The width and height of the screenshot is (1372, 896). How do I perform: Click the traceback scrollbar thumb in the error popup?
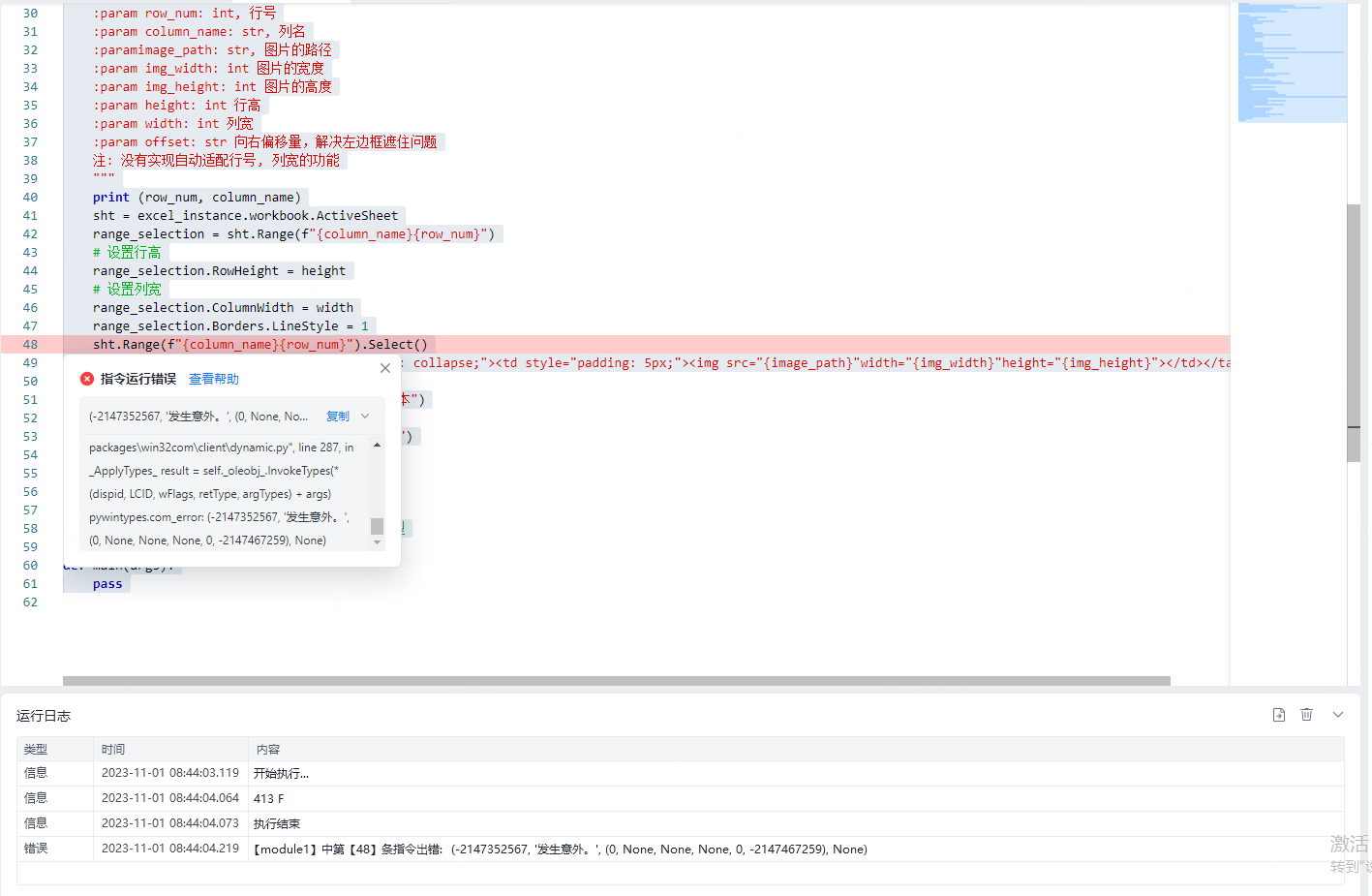tap(377, 526)
